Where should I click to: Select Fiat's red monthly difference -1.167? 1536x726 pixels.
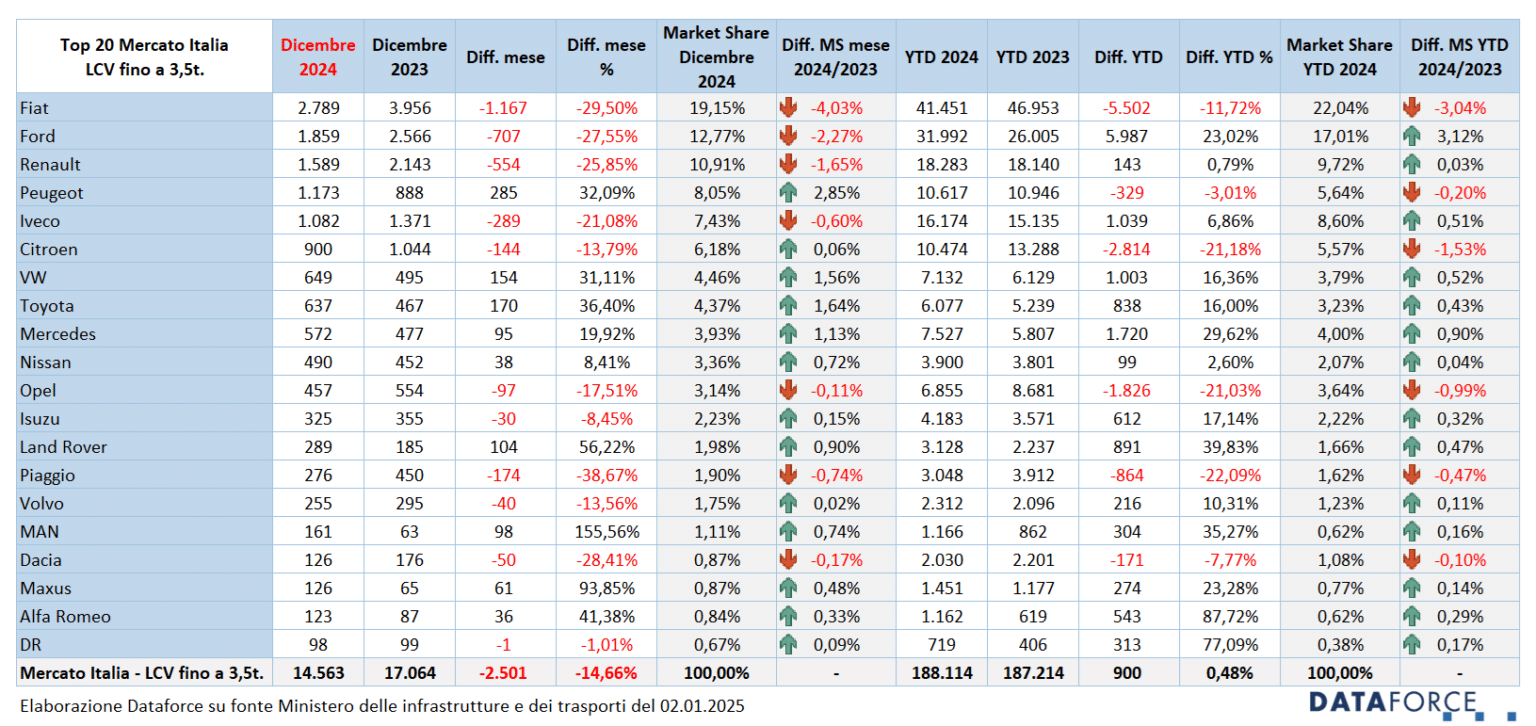505,108
